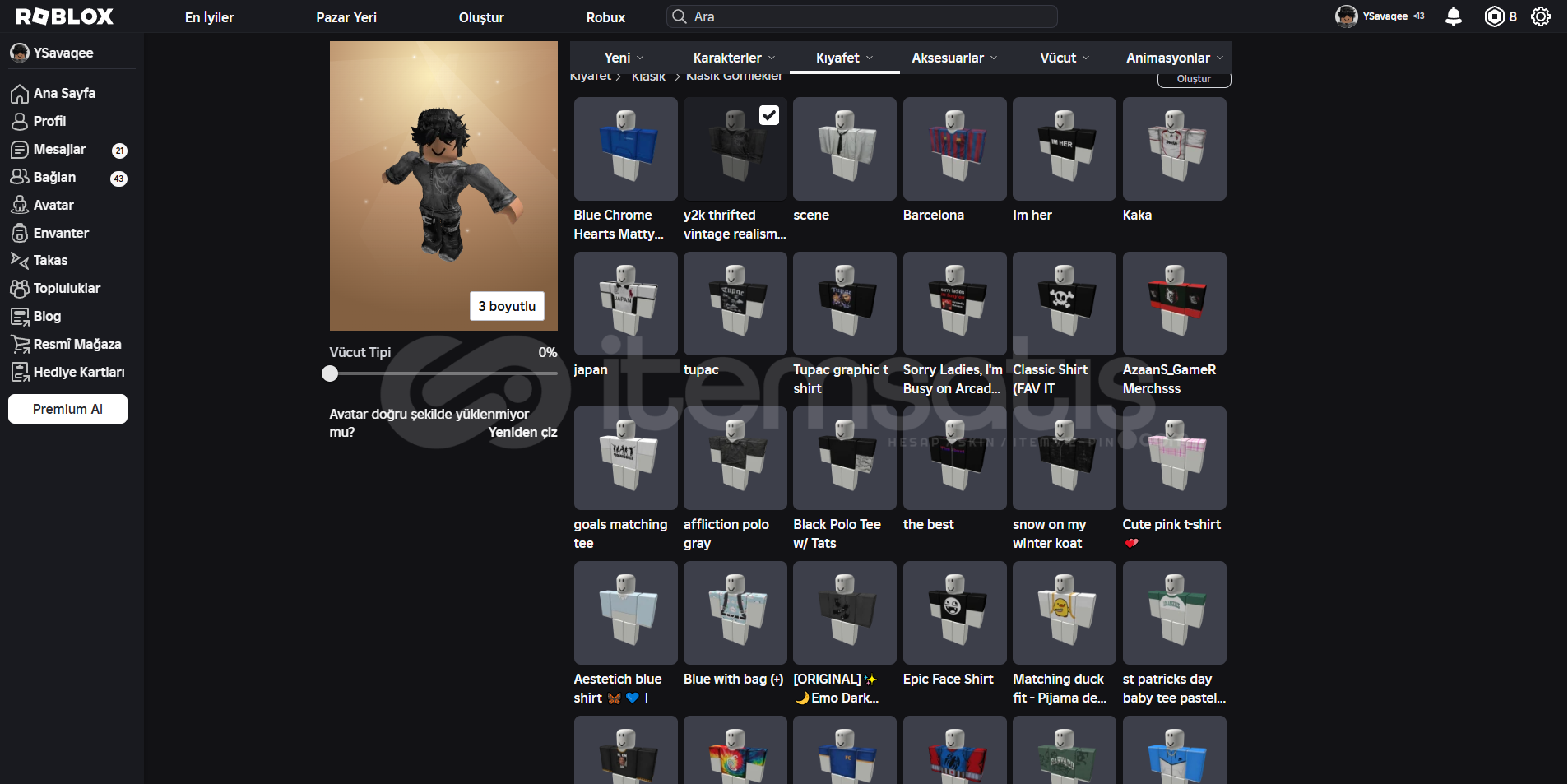Toggle 3 boyutlu avatar view

tap(507, 306)
